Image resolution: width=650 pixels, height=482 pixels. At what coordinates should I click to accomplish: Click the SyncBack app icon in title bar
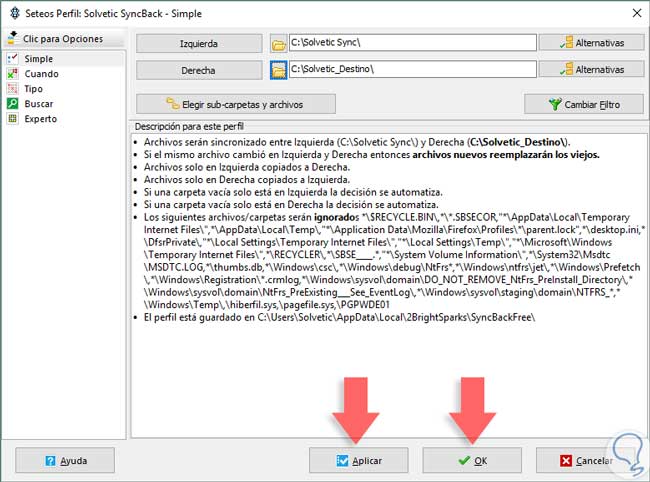pos(15,13)
